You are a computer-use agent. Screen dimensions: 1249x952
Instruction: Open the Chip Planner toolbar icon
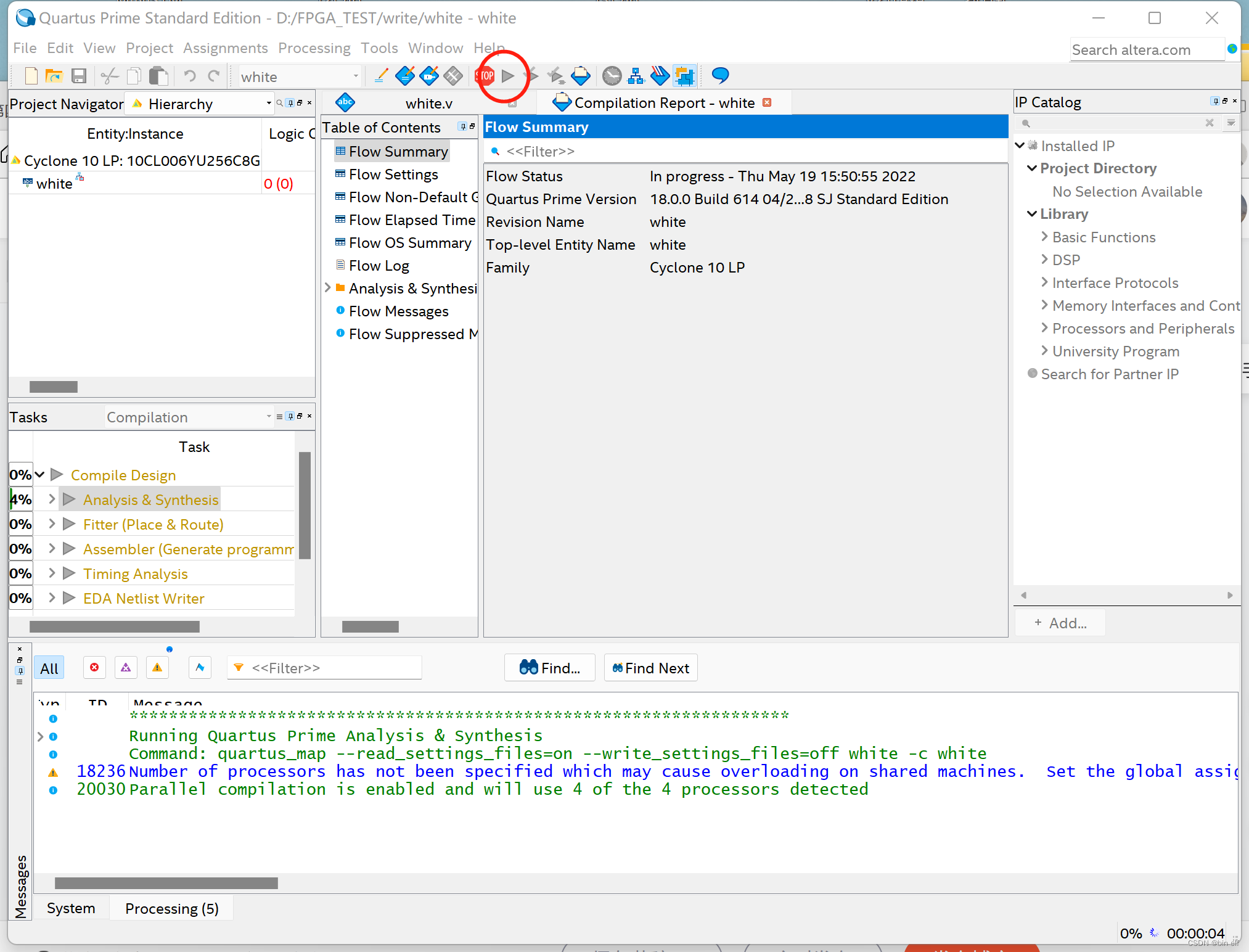(x=684, y=76)
